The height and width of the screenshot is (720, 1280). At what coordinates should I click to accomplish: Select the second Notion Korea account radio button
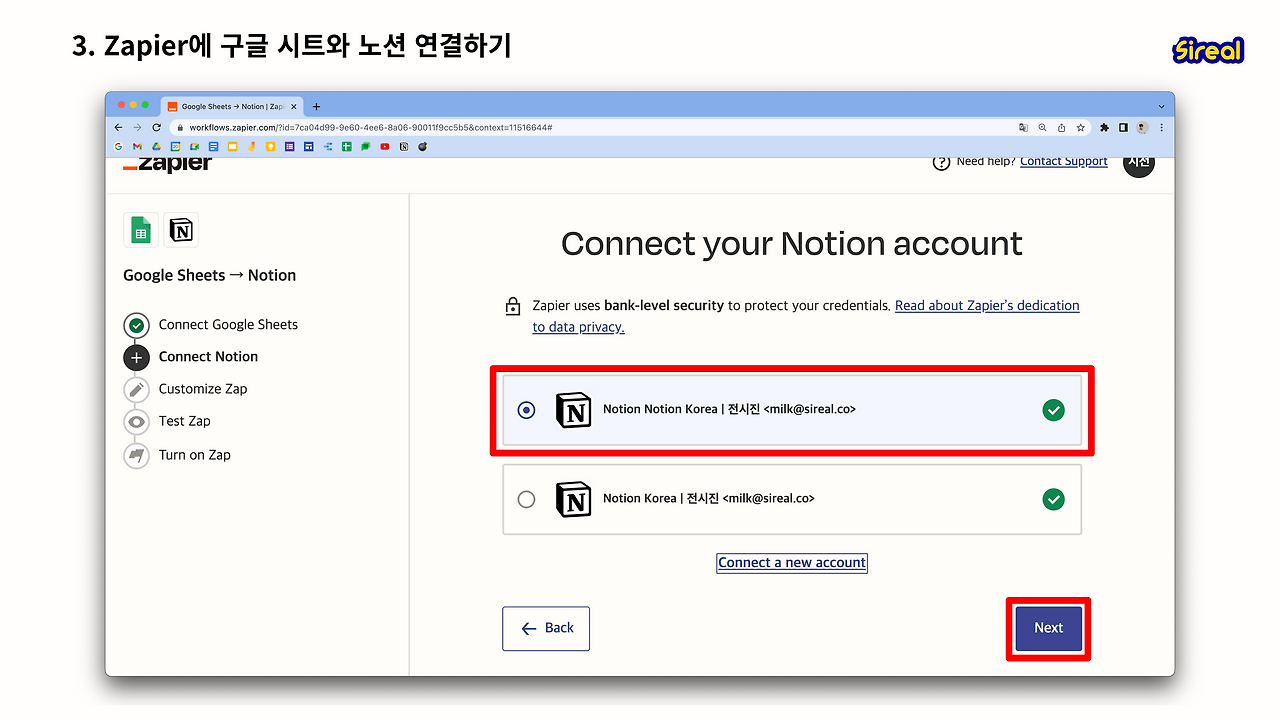tap(526, 499)
